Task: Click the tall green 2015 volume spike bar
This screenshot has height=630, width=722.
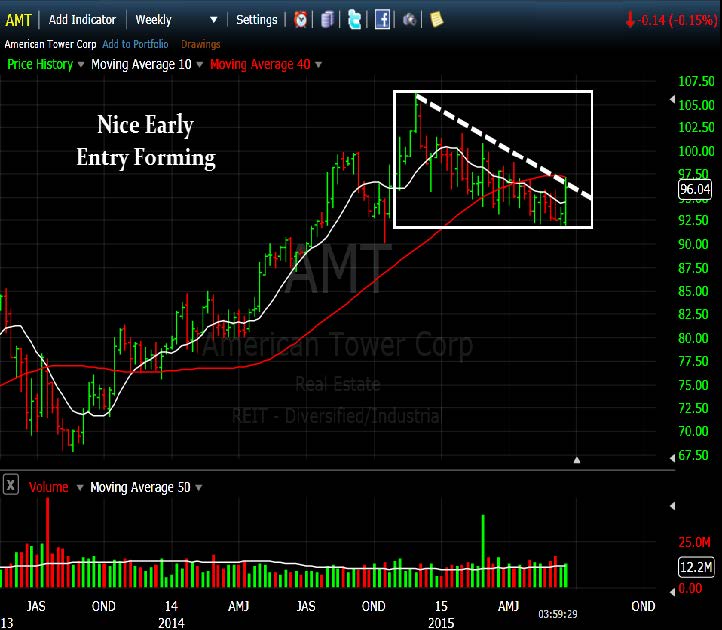Action: click(x=483, y=551)
